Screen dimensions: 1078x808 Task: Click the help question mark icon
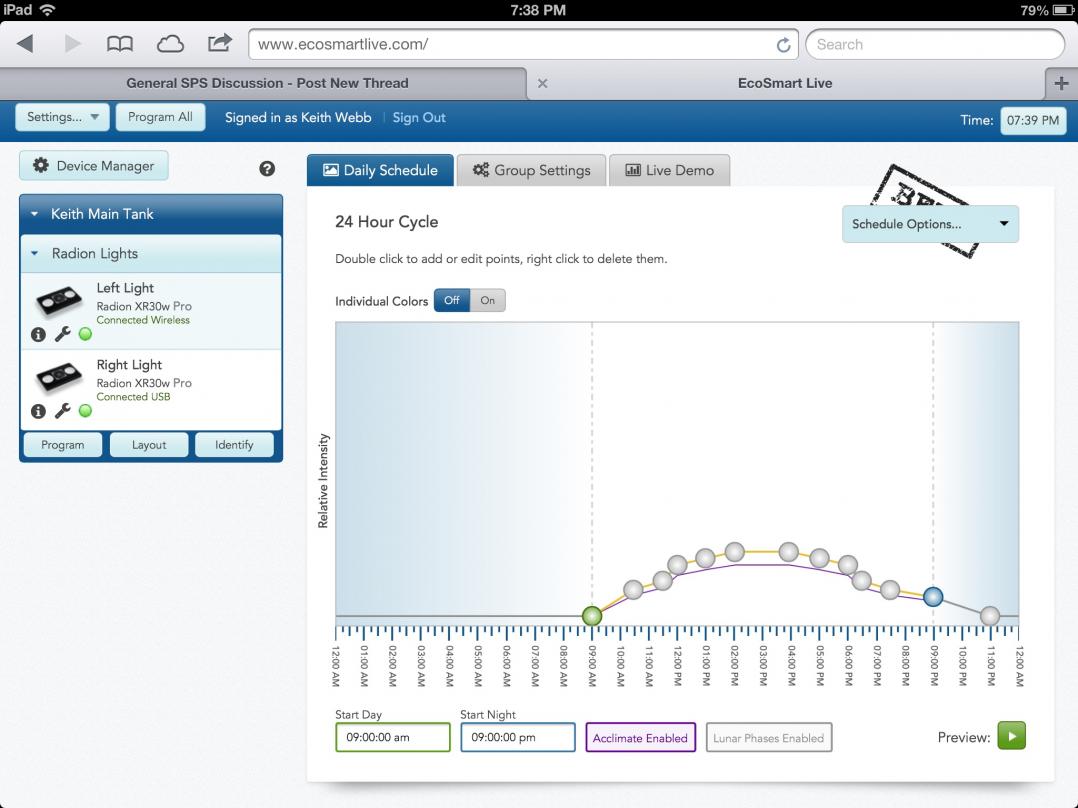click(x=267, y=168)
